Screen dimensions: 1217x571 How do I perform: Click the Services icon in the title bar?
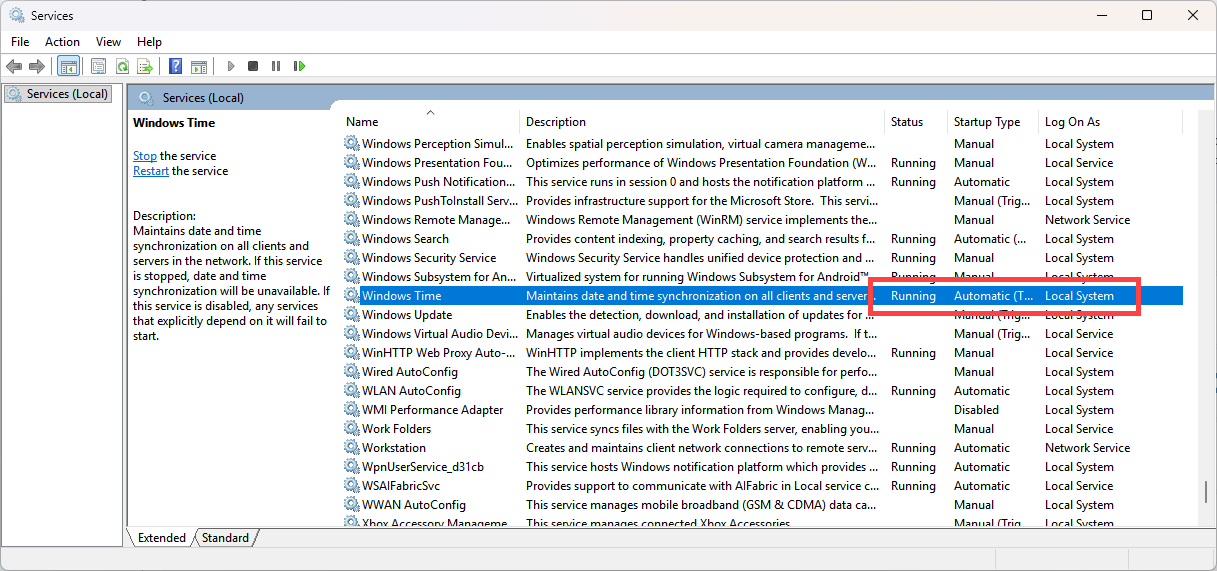coord(17,15)
